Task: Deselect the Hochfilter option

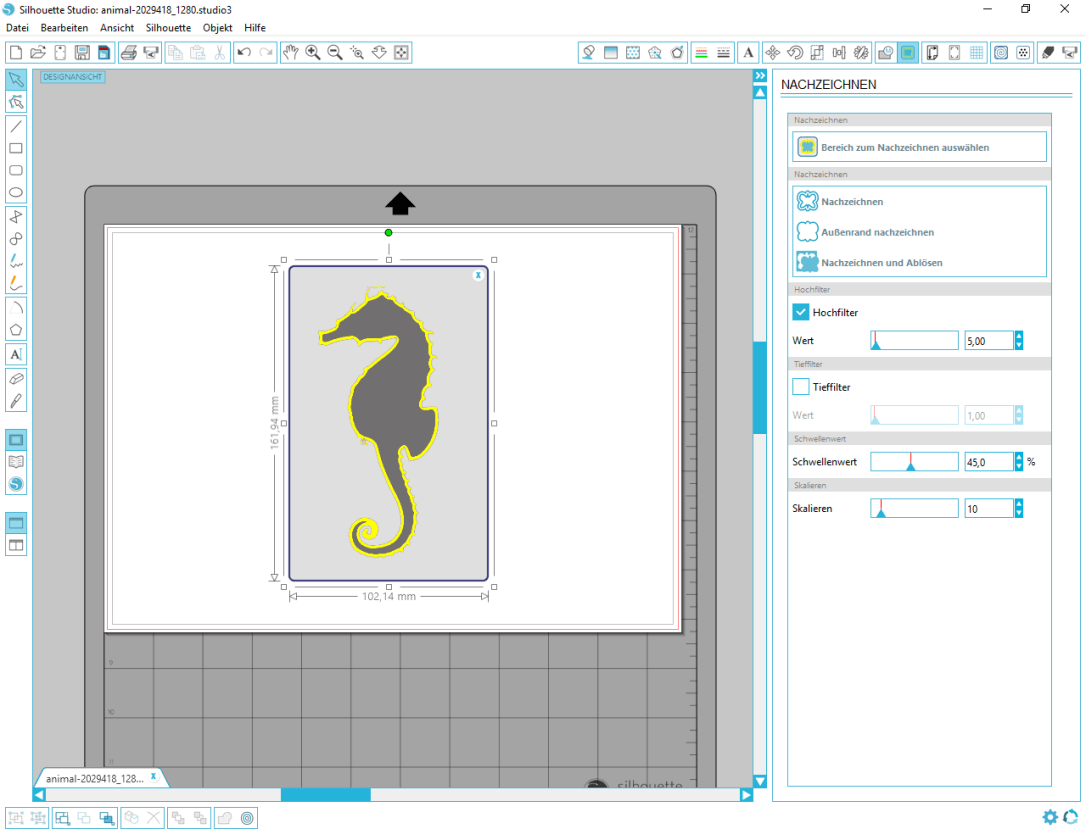Action: click(x=800, y=311)
